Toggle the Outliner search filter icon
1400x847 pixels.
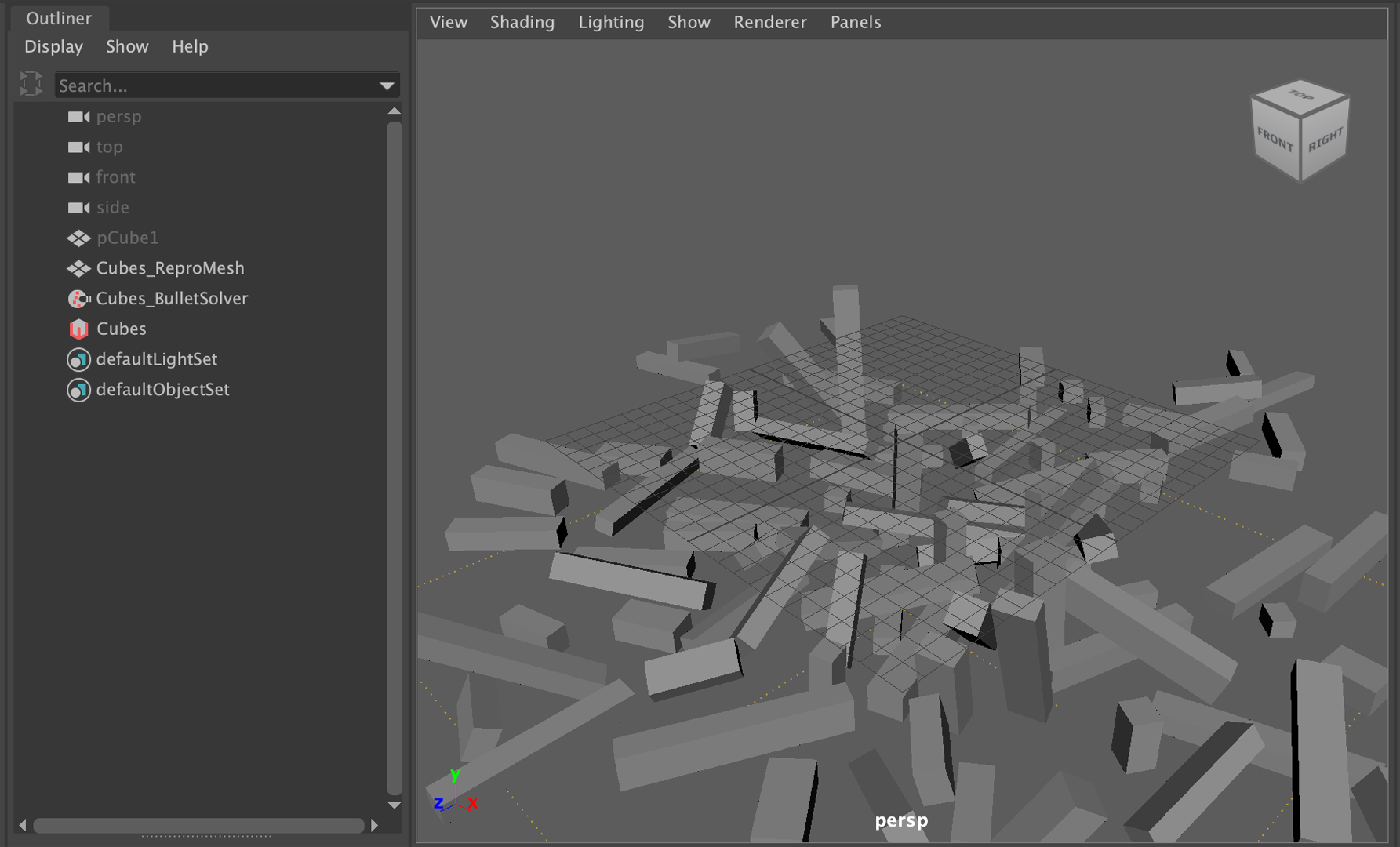tap(31, 84)
